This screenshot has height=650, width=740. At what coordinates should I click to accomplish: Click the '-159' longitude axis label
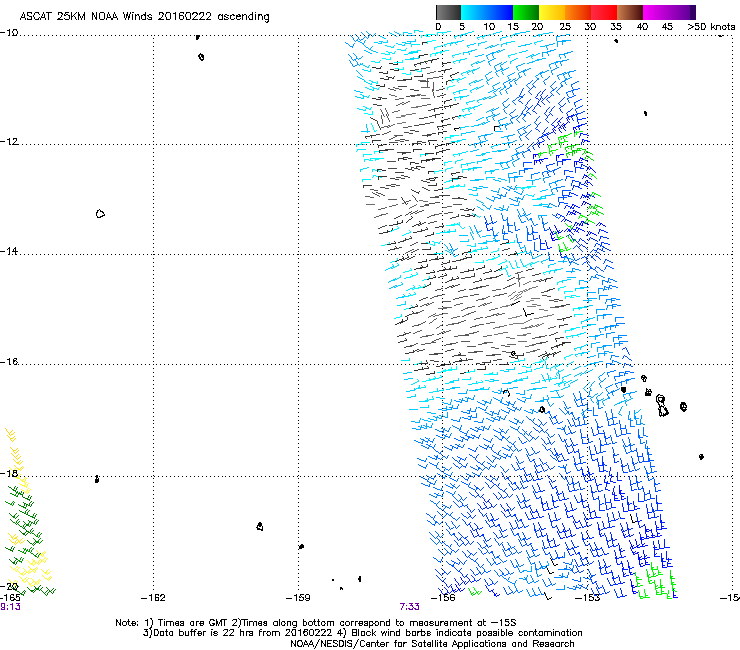[298, 598]
